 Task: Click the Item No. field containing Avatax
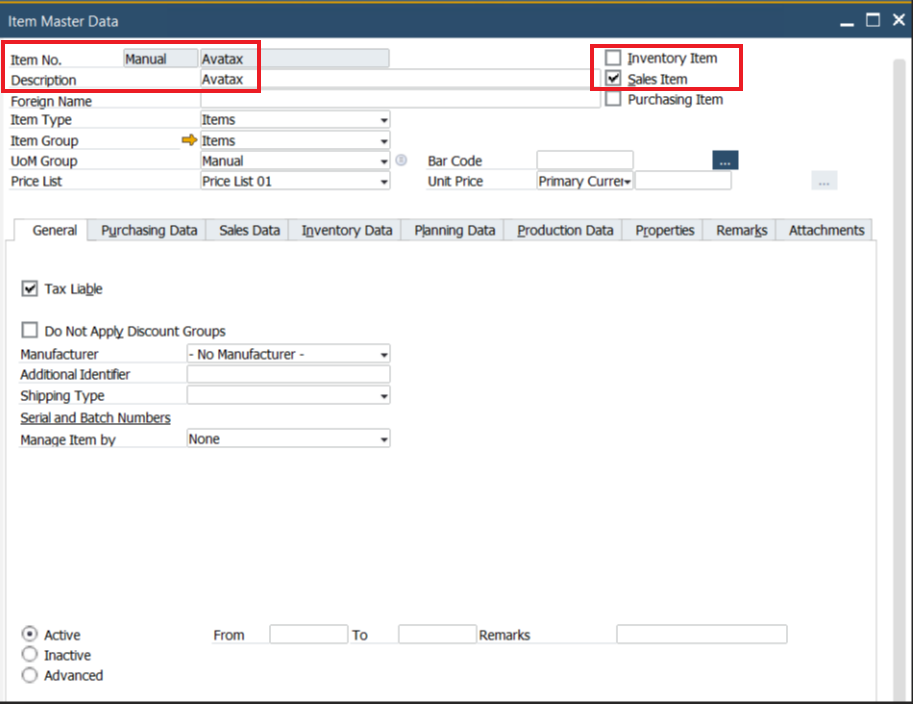pyautogui.click(x=295, y=59)
